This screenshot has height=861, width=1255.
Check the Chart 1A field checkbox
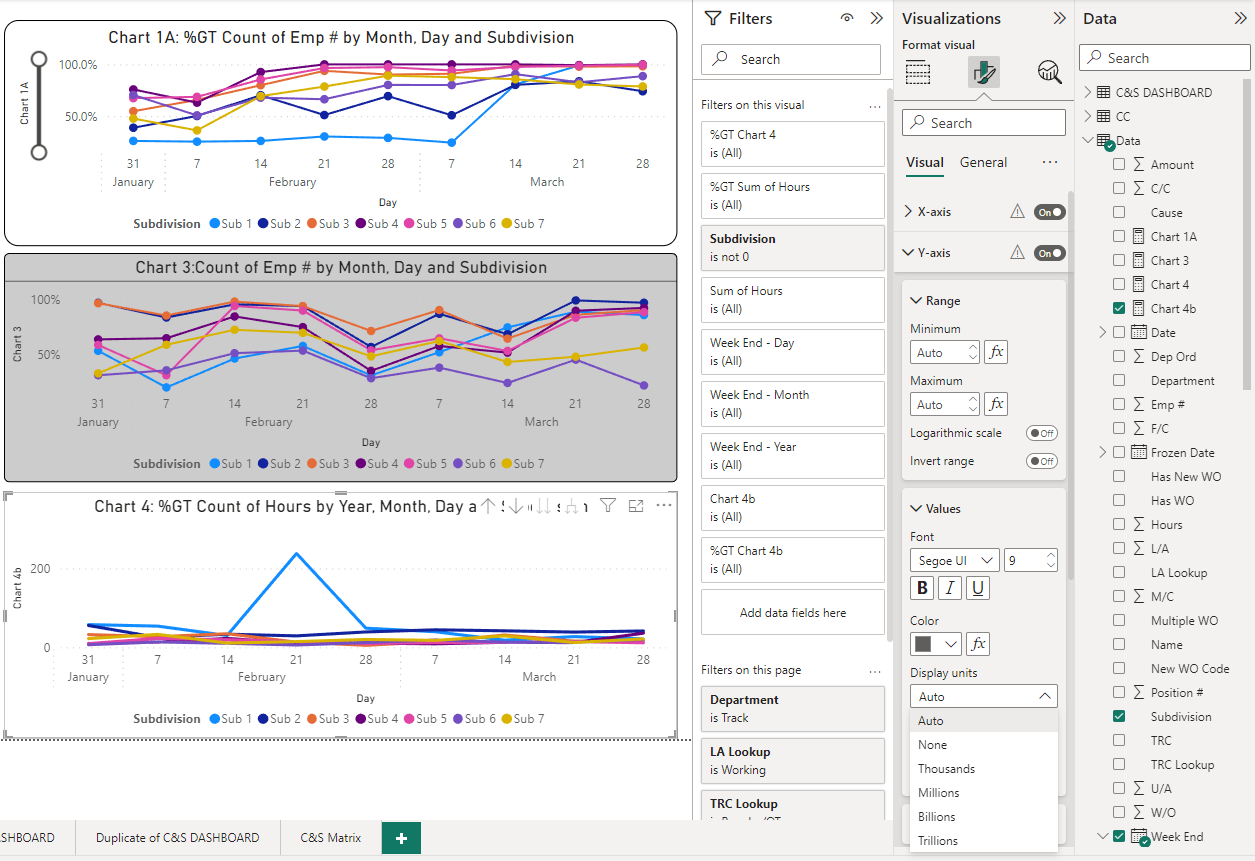coord(1119,236)
